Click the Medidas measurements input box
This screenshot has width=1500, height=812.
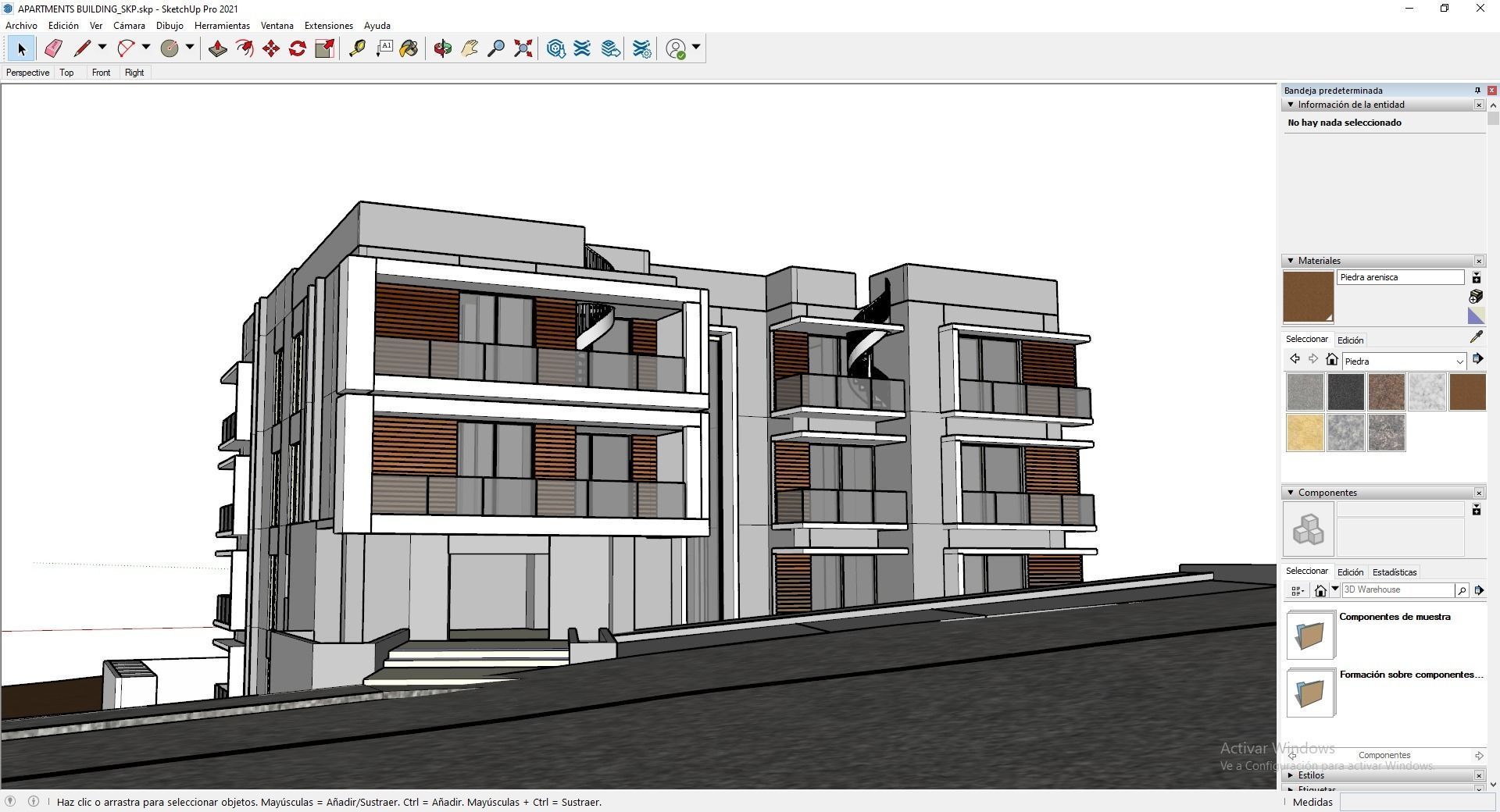coord(1416,802)
